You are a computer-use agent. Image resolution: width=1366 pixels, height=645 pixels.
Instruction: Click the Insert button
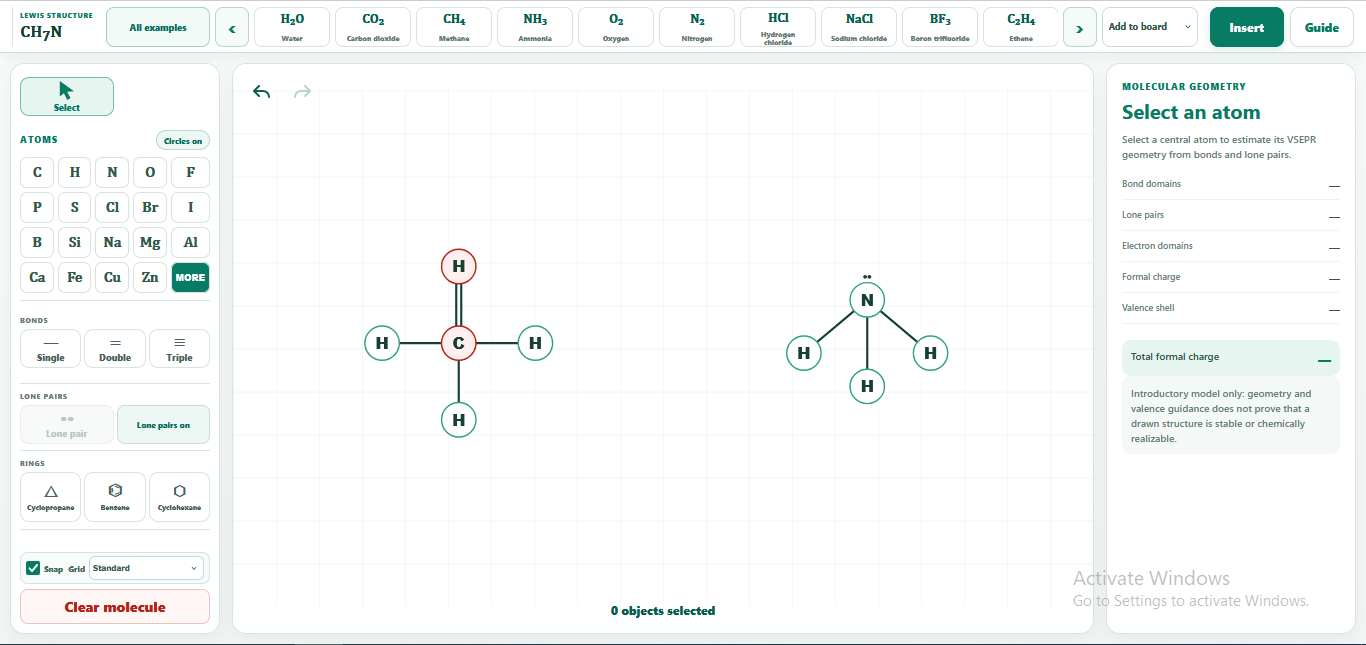click(x=1246, y=27)
